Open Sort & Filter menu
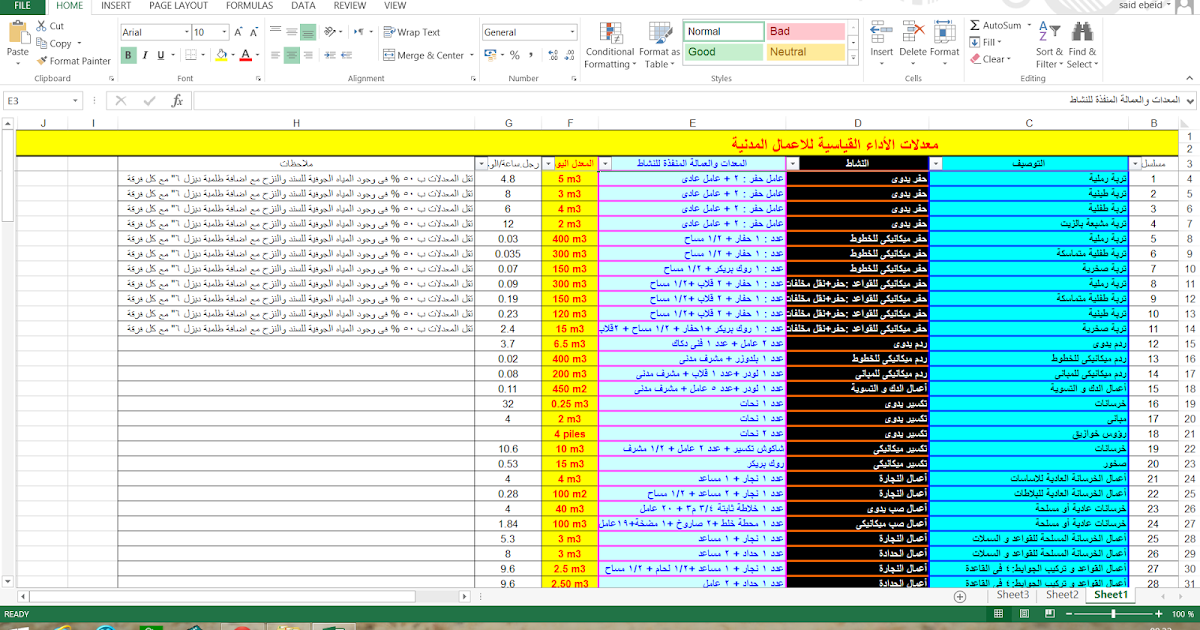The image size is (1200, 630). [x=1049, y=45]
